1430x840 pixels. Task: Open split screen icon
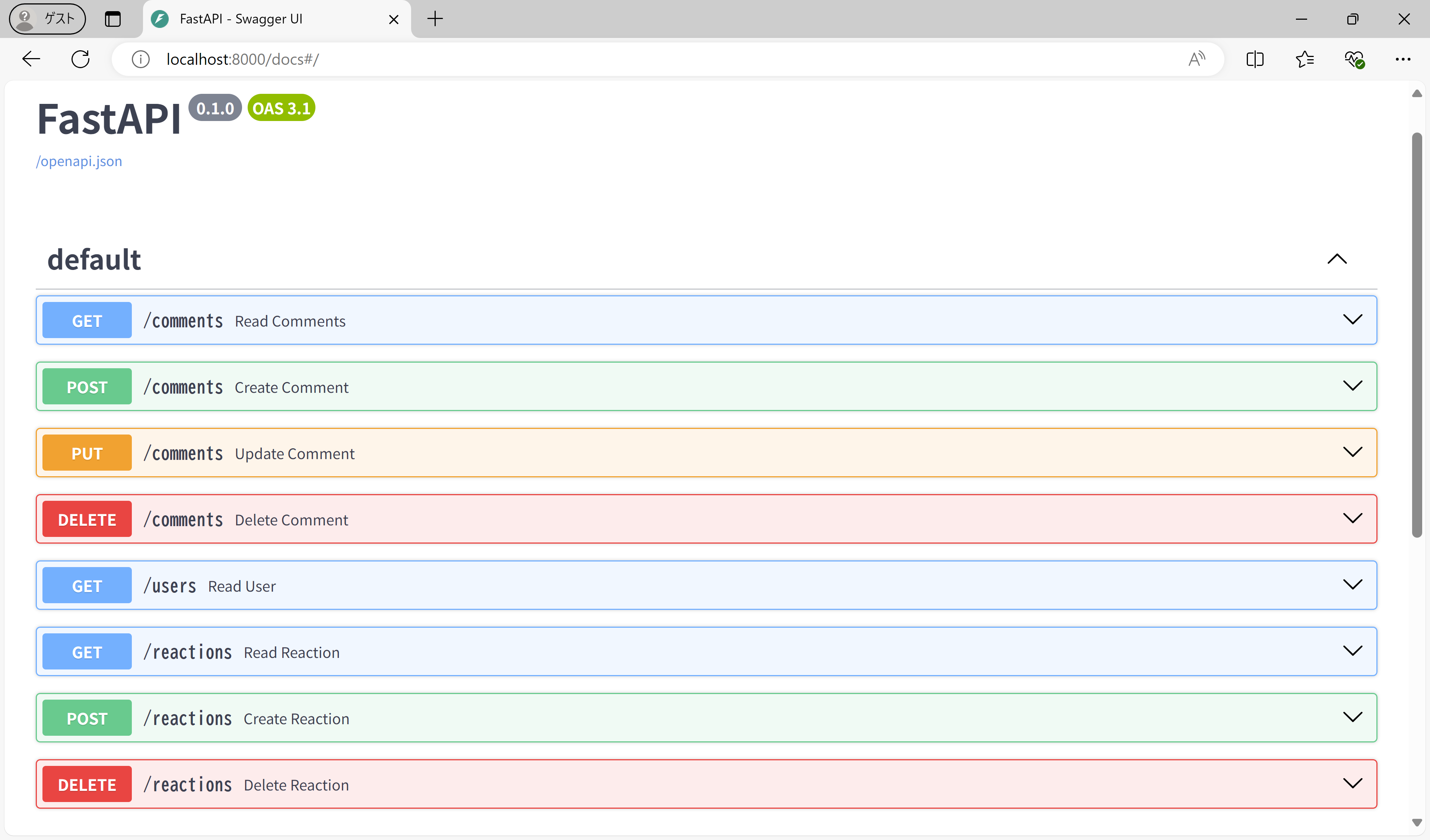point(1255,59)
